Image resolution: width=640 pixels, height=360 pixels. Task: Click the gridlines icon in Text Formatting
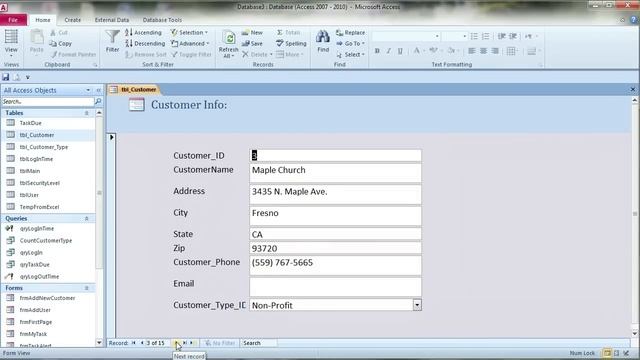(x=511, y=51)
